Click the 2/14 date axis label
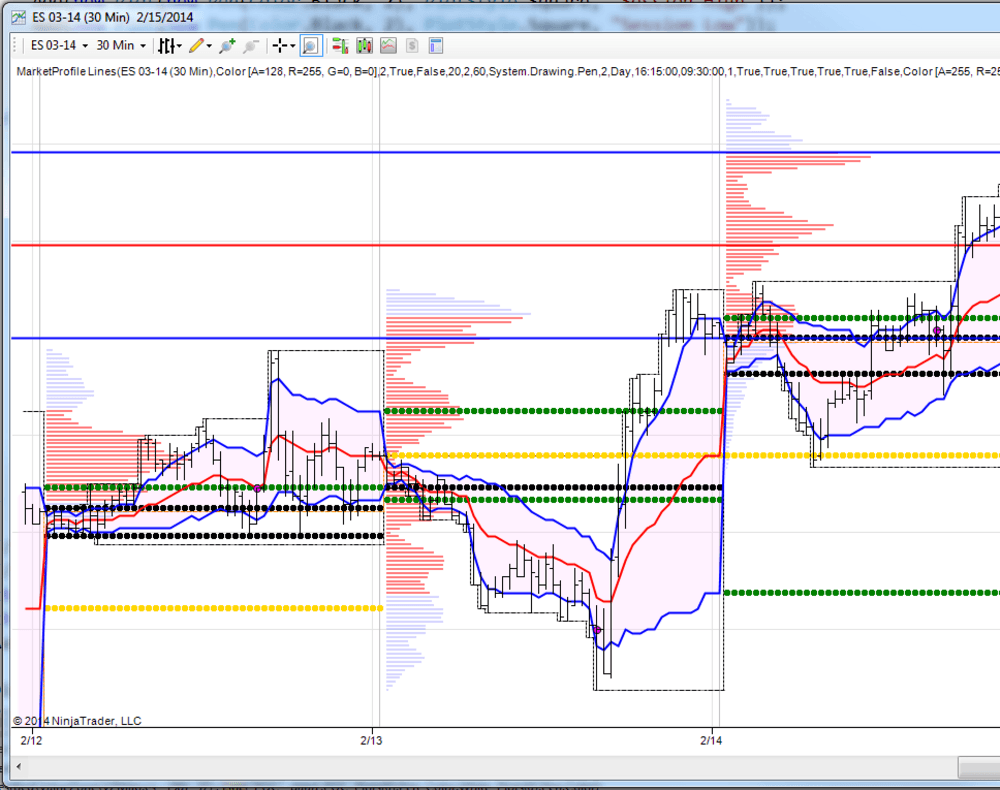 pyautogui.click(x=711, y=740)
